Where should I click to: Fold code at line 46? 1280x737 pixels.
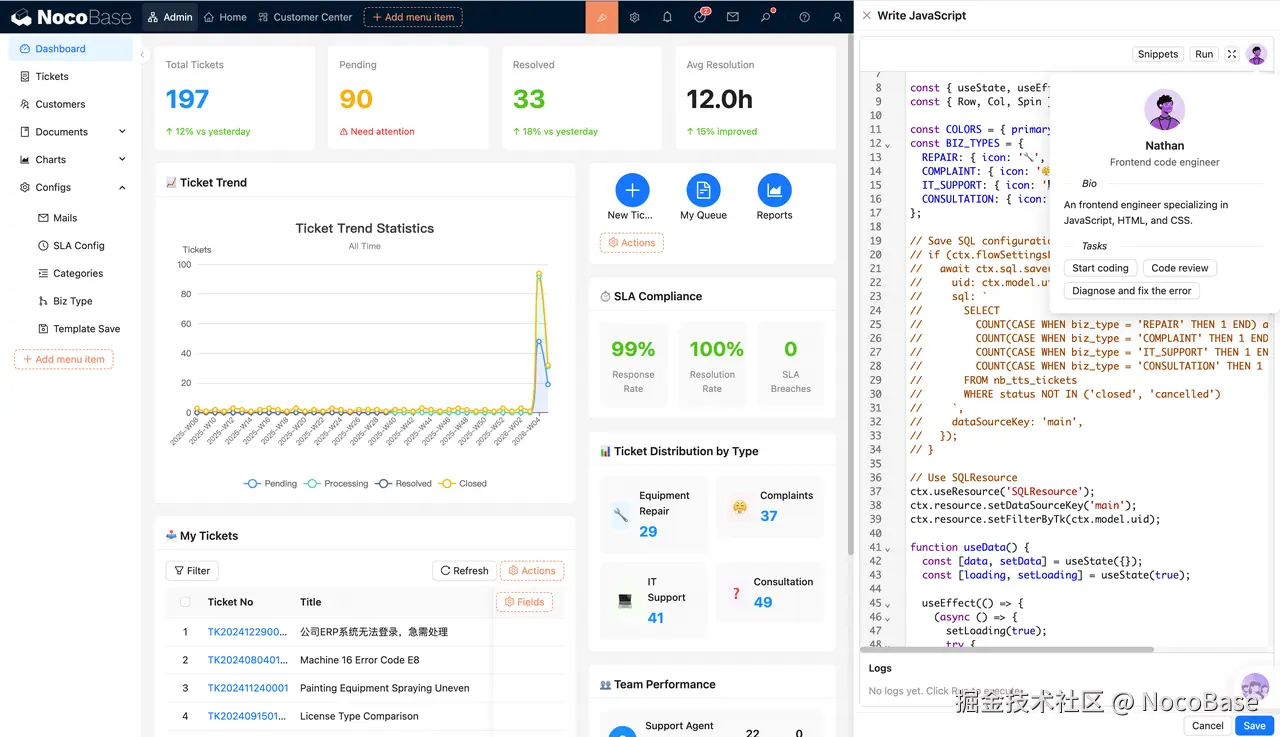tap(888, 618)
